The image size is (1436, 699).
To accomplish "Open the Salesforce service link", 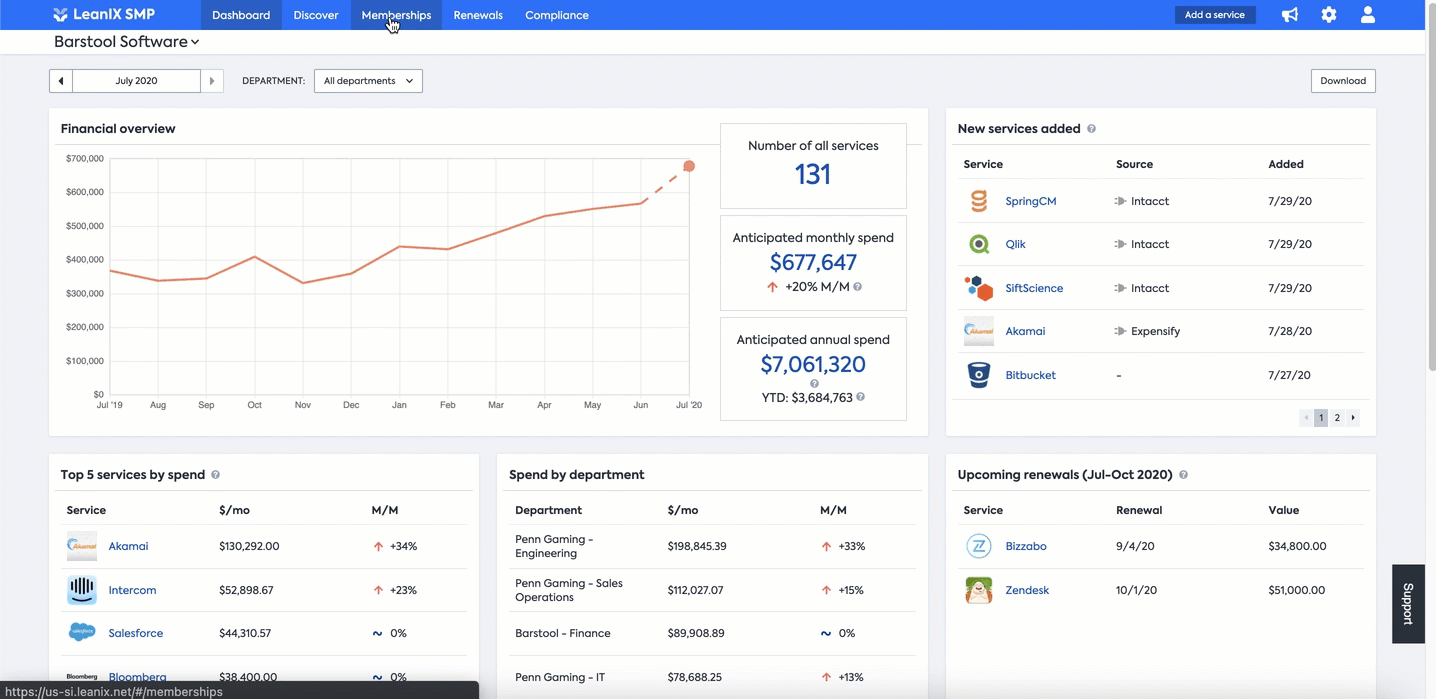I will (x=136, y=633).
